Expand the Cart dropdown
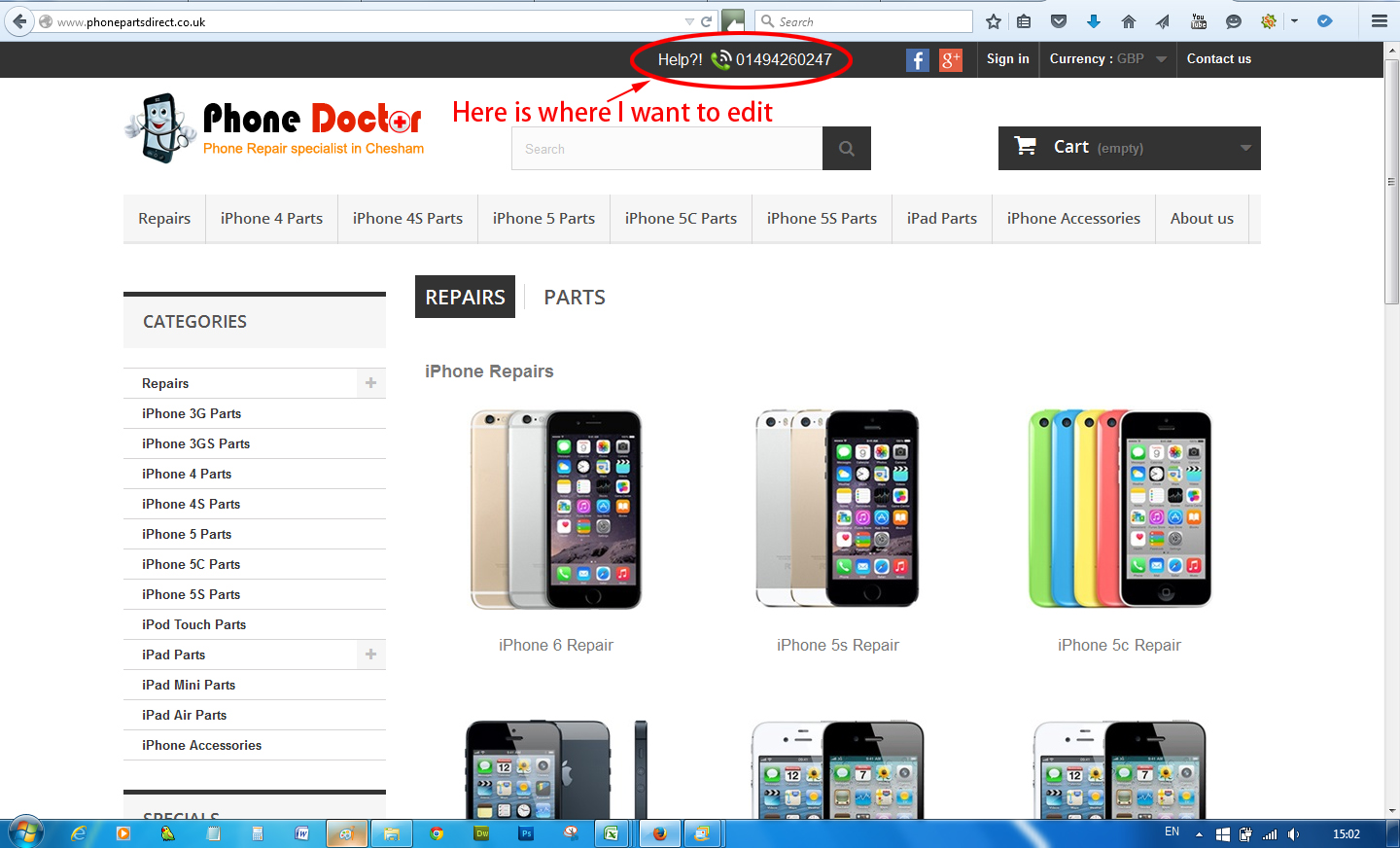1400x849 pixels. [1245, 148]
